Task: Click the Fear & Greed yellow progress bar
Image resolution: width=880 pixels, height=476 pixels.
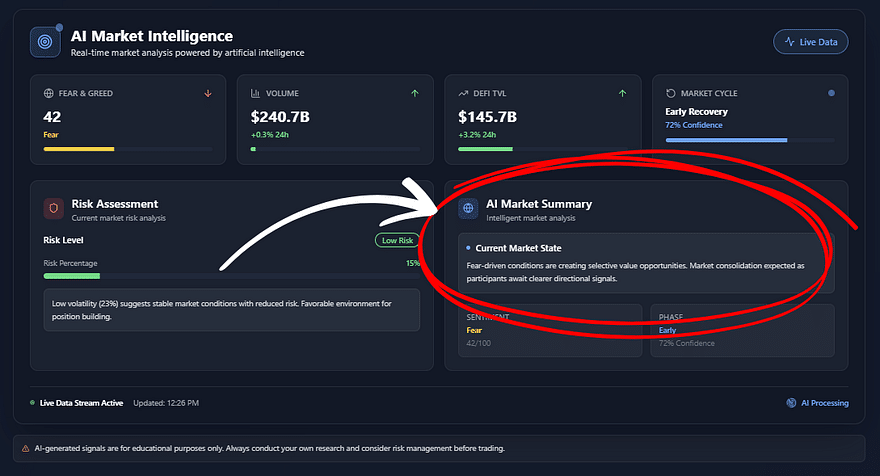Action: 79,149
